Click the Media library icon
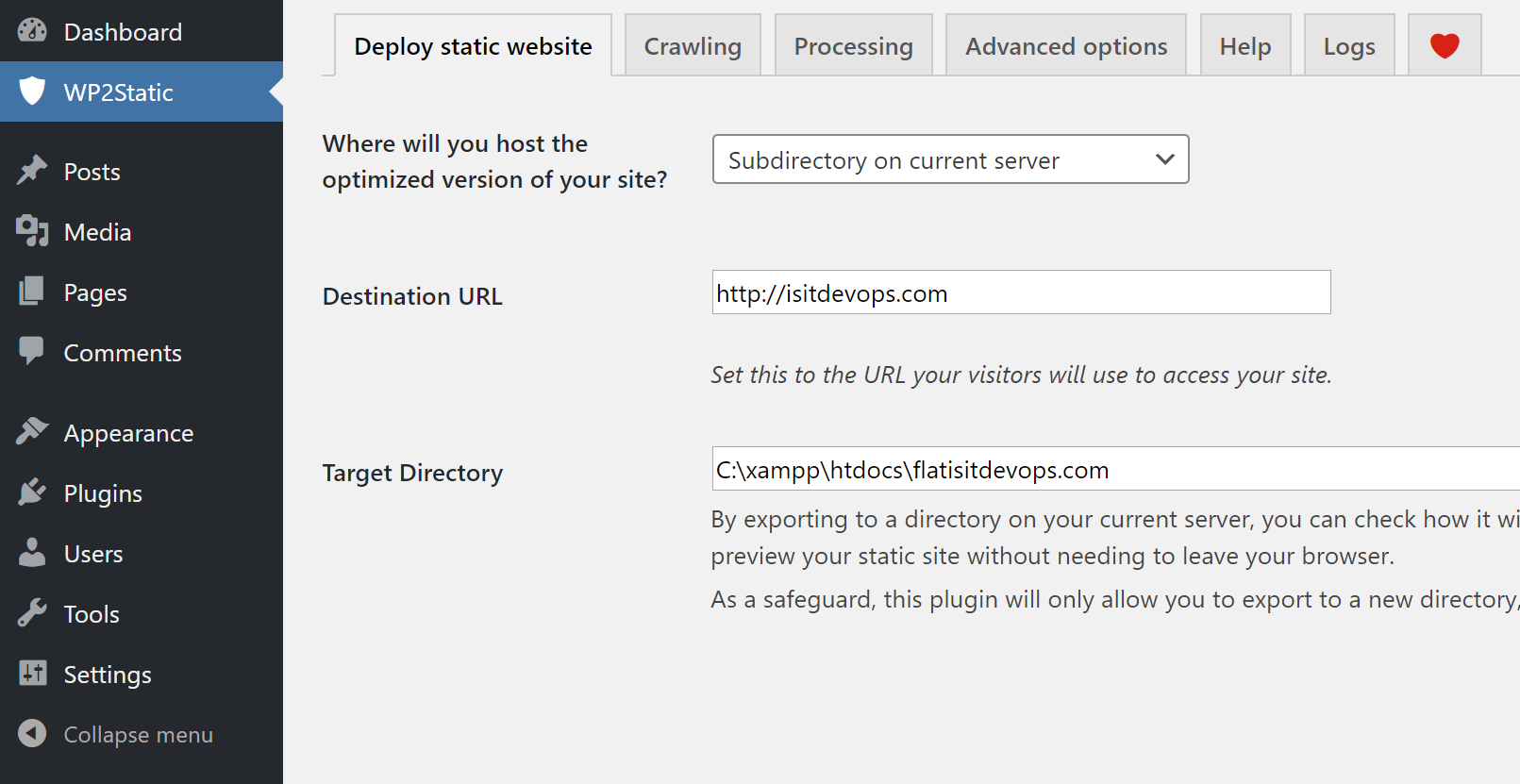The height and width of the screenshot is (784, 1520). pos(32,231)
